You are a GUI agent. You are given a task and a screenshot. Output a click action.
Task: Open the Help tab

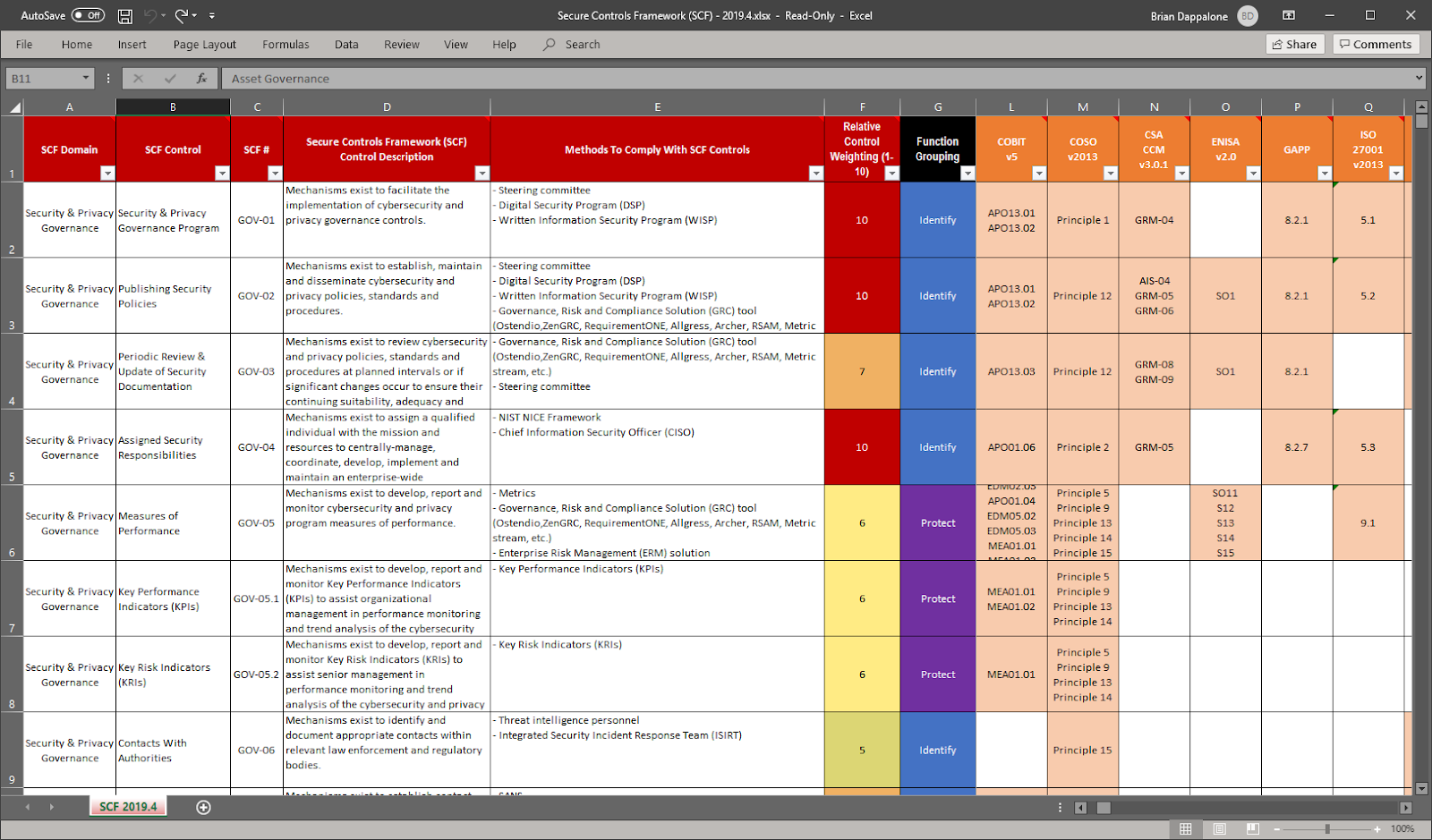click(504, 44)
